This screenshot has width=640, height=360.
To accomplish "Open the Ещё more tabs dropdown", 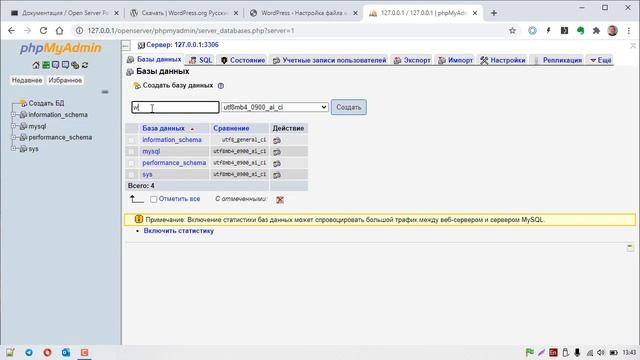I will click(x=600, y=60).
